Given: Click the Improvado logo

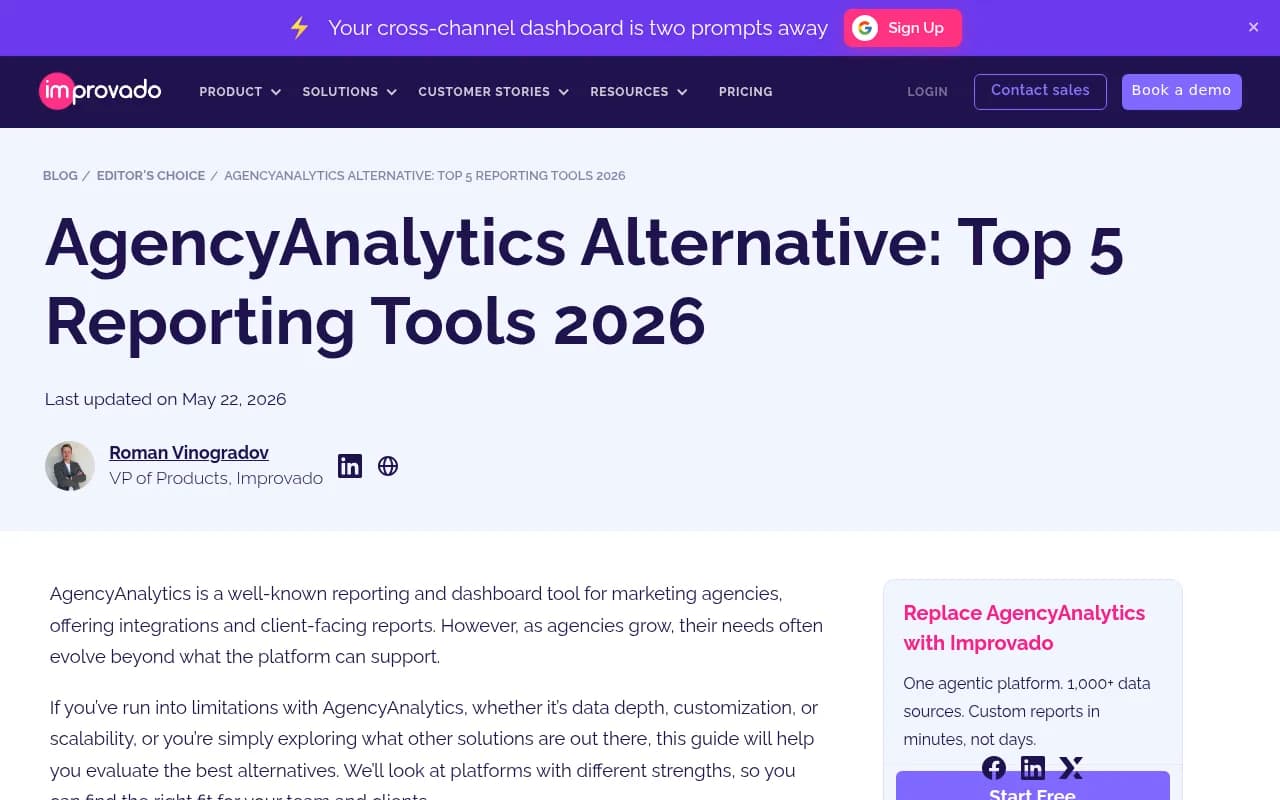Looking at the screenshot, I should 100,91.
